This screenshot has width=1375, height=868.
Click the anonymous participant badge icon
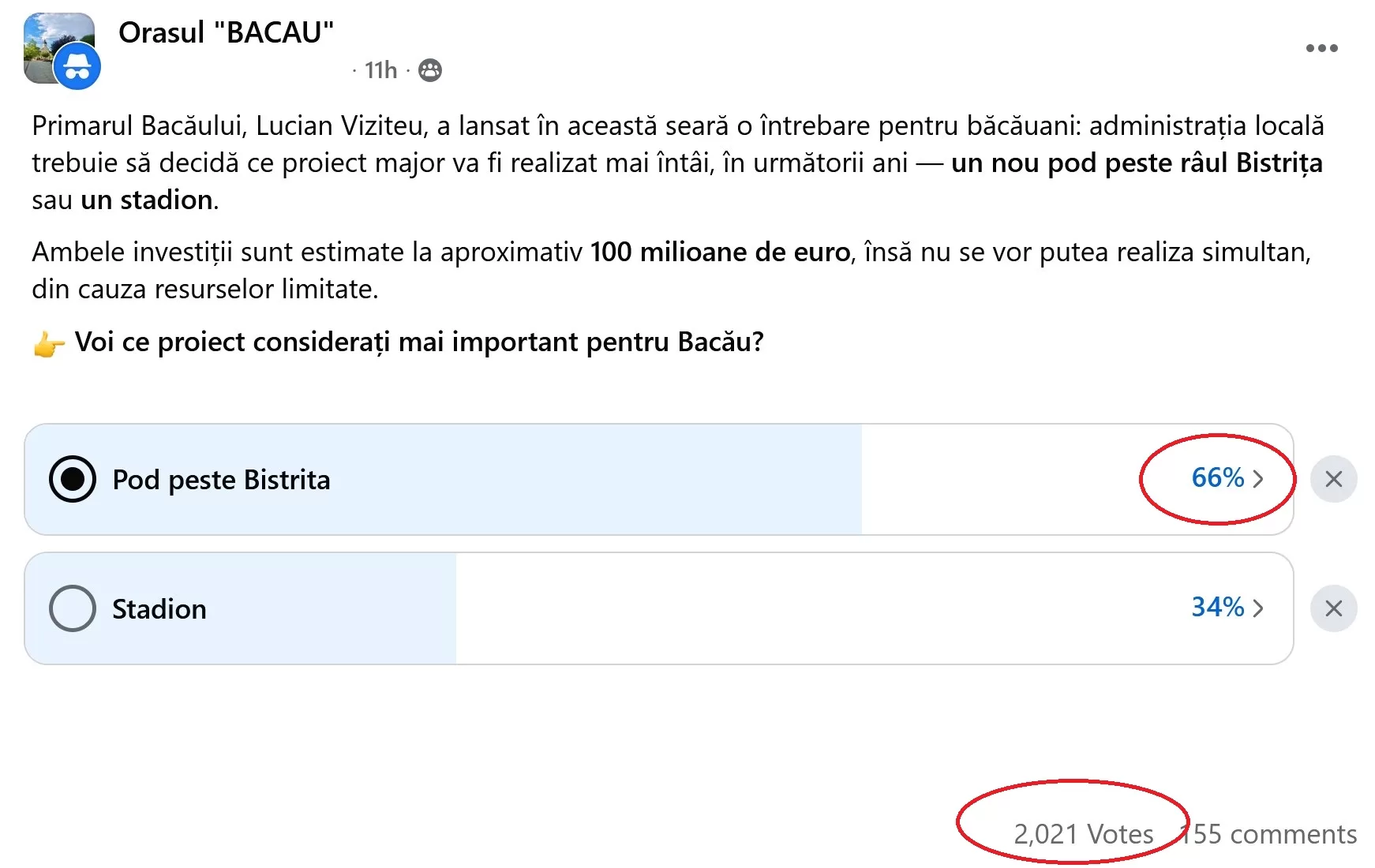[77, 68]
